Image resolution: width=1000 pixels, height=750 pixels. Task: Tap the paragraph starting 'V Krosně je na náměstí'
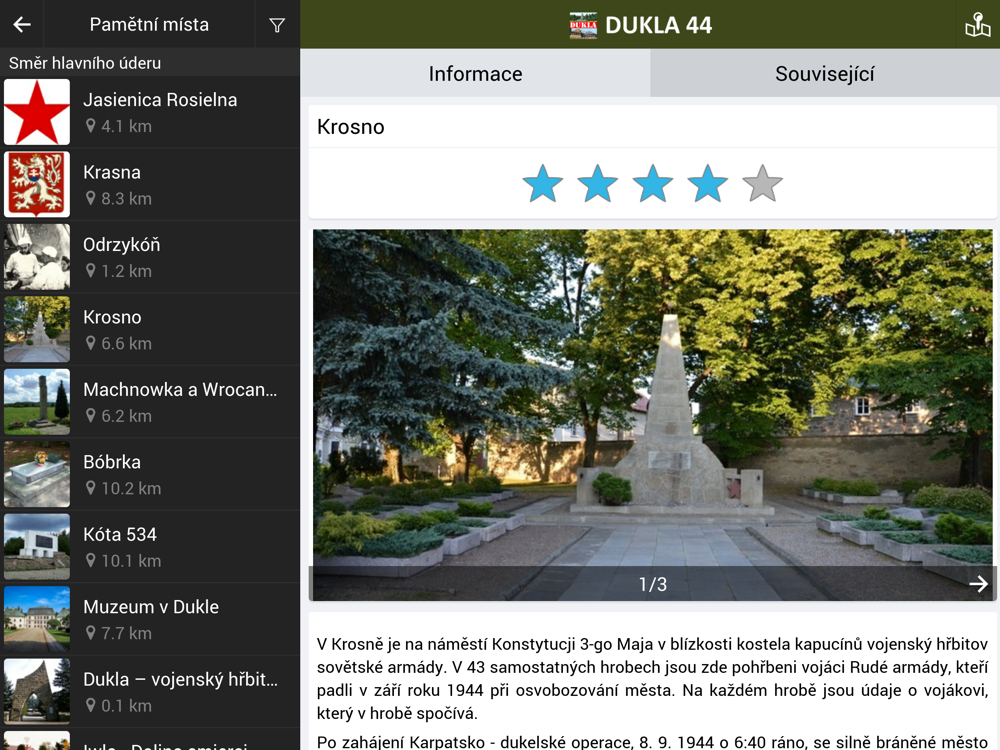[x=652, y=679]
